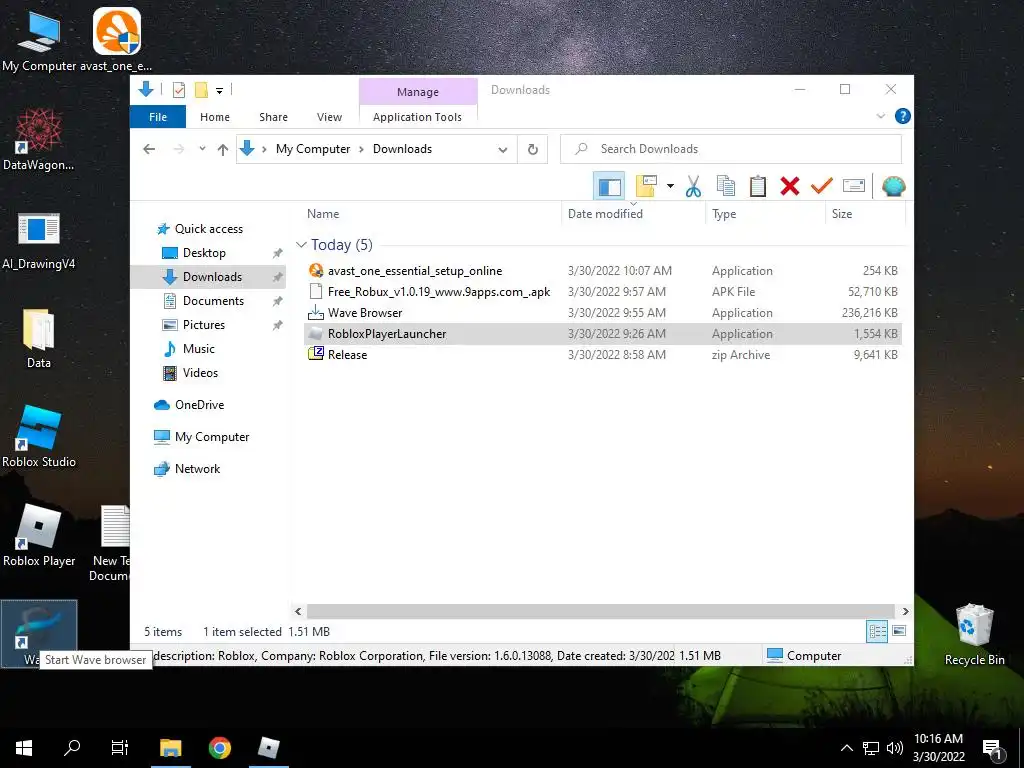Open the Quick Access Toolbar customize dropdown
This screenshot has height=768, width=1024.
tap(219, 91)
